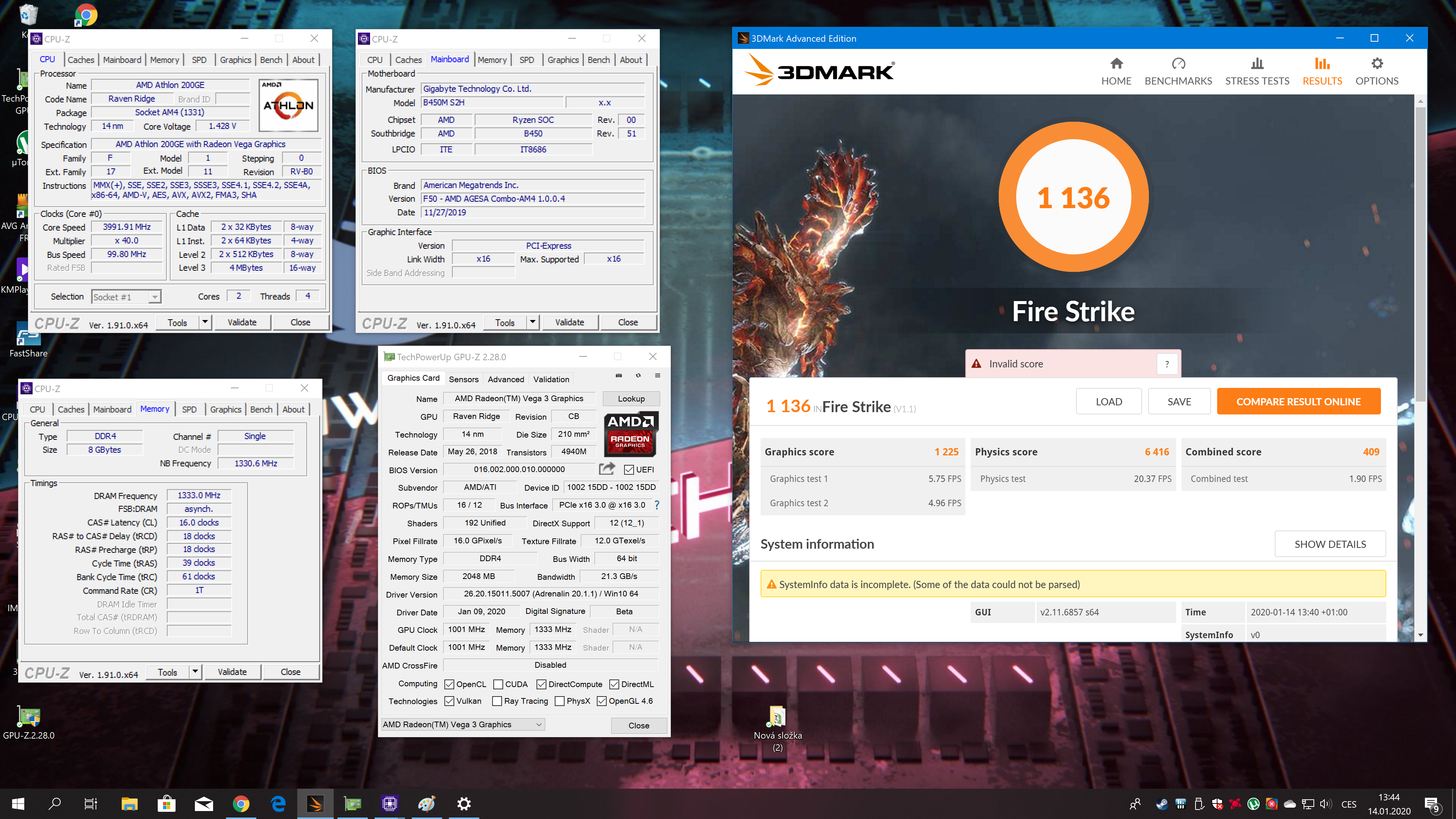
Task: Open SPD tab in Memory CPU-Z window
Action: click(189, 409)
